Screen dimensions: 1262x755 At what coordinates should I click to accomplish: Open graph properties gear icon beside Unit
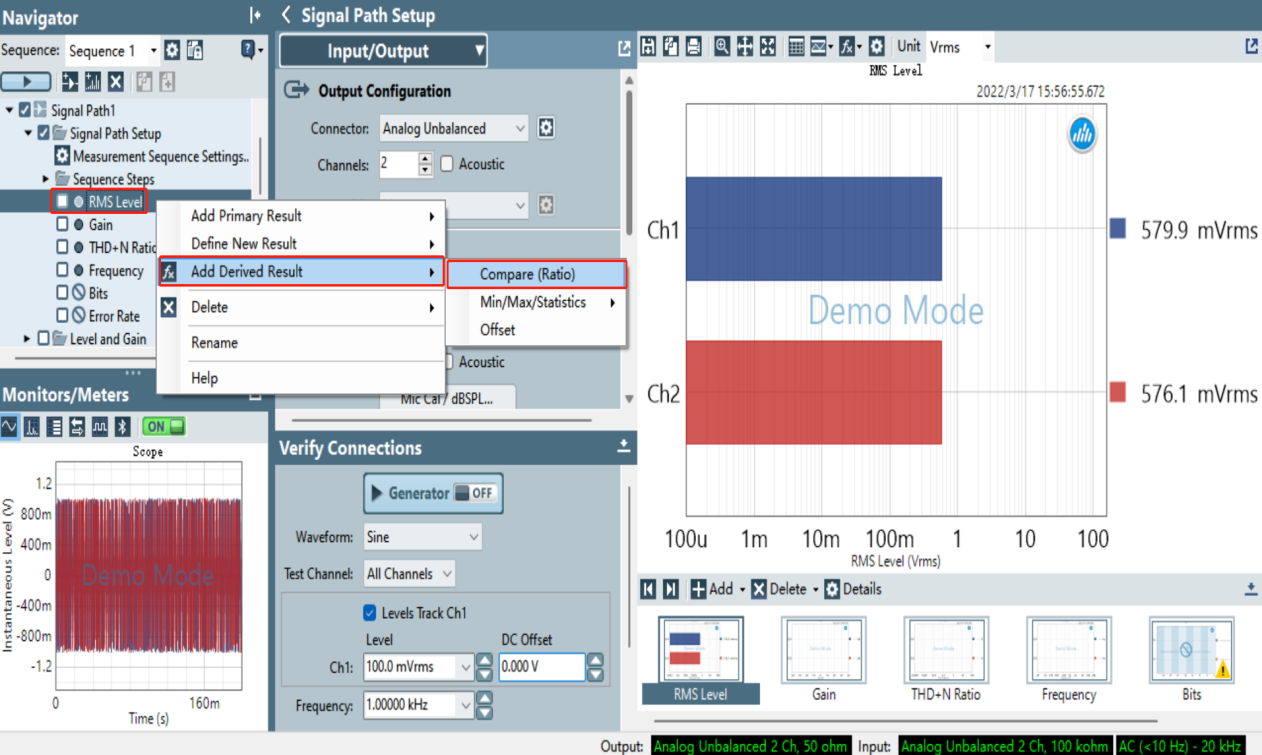[877, 46]
